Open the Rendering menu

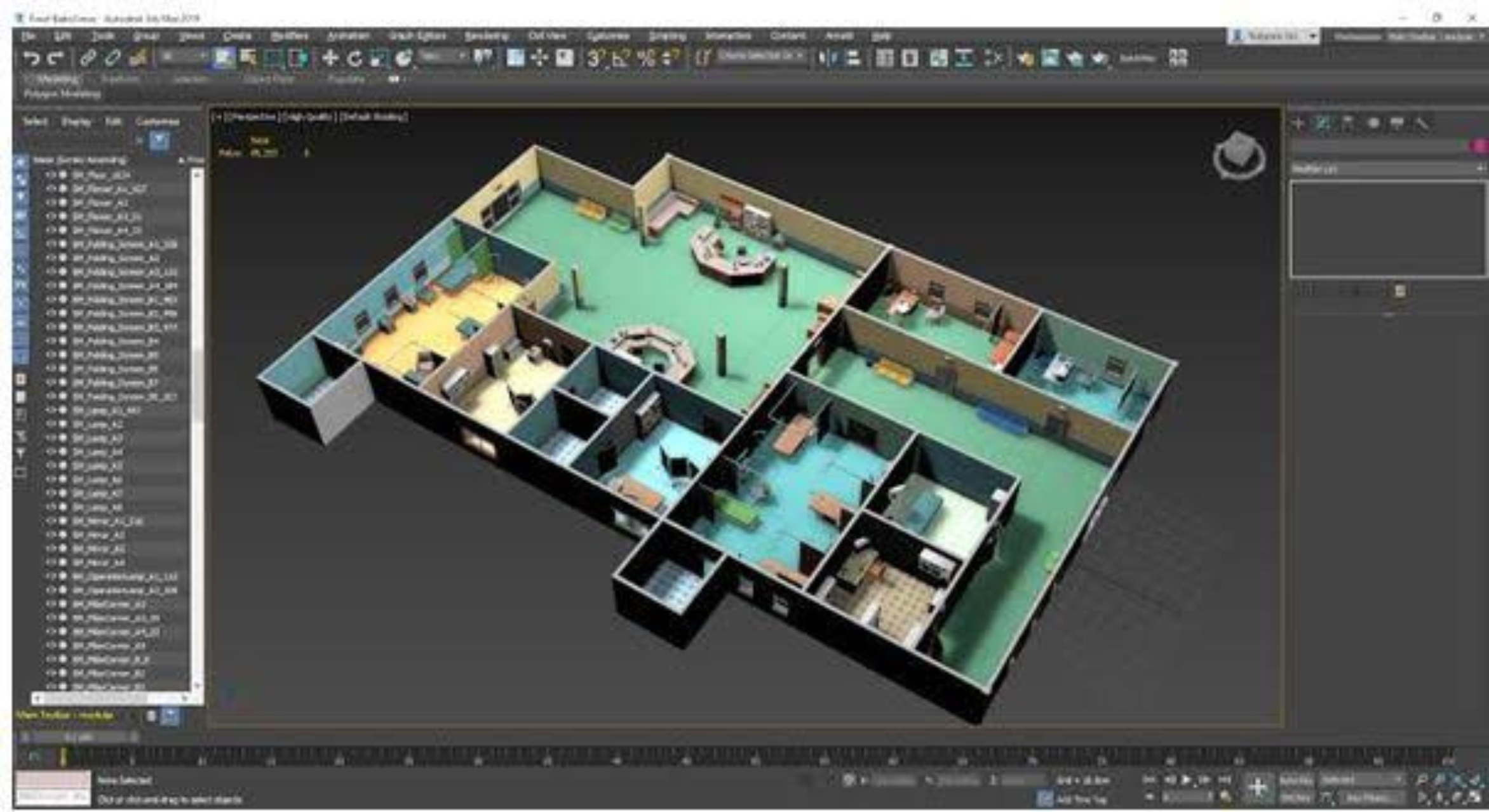pos(486,36)
